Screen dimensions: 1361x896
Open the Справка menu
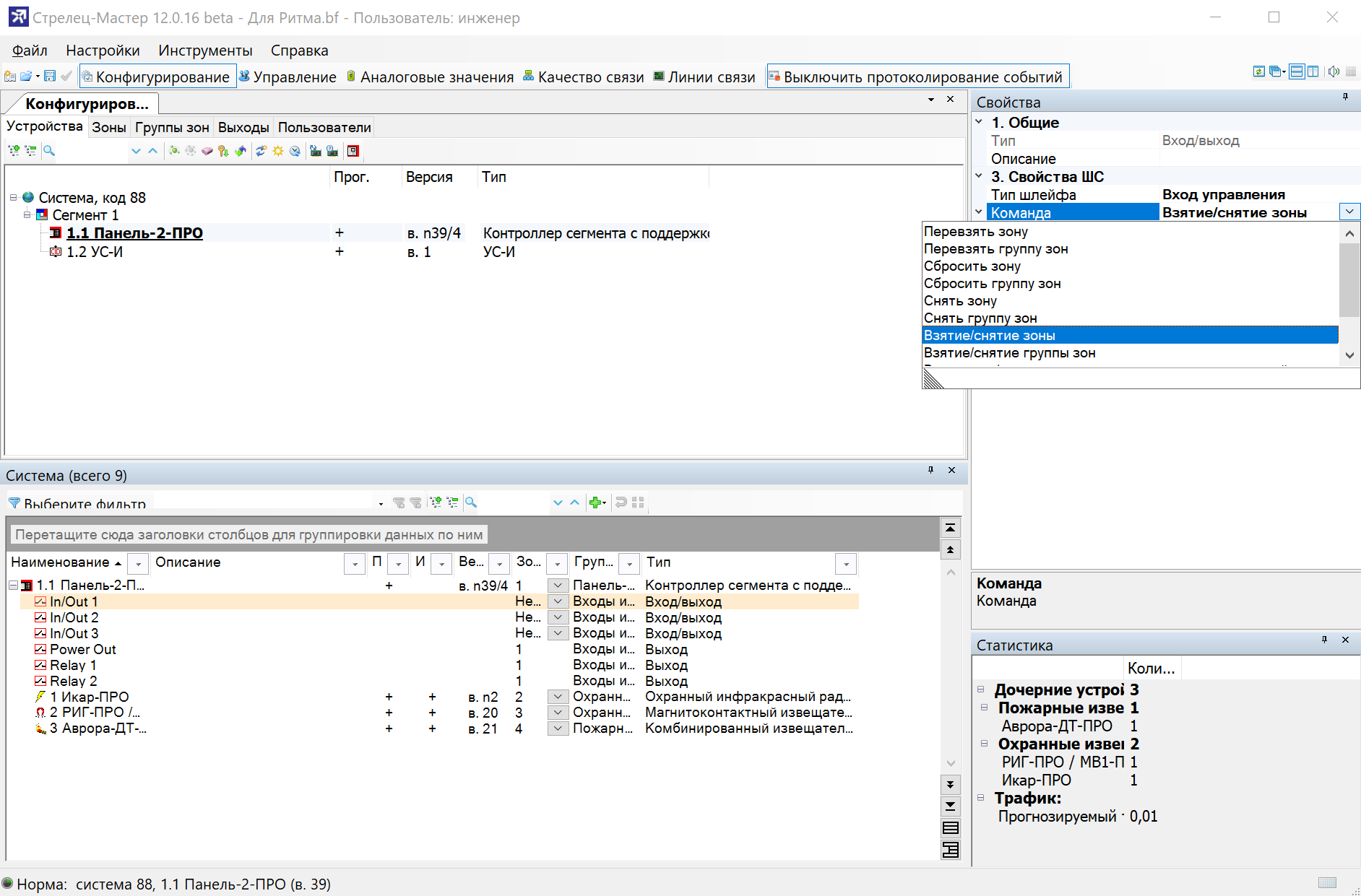coord(299,51)
